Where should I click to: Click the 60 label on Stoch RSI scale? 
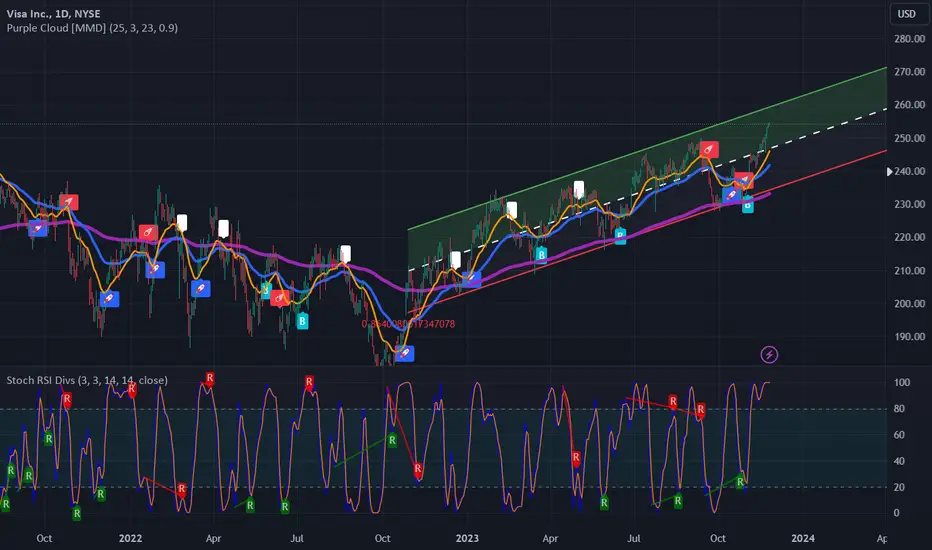point(899,435)
